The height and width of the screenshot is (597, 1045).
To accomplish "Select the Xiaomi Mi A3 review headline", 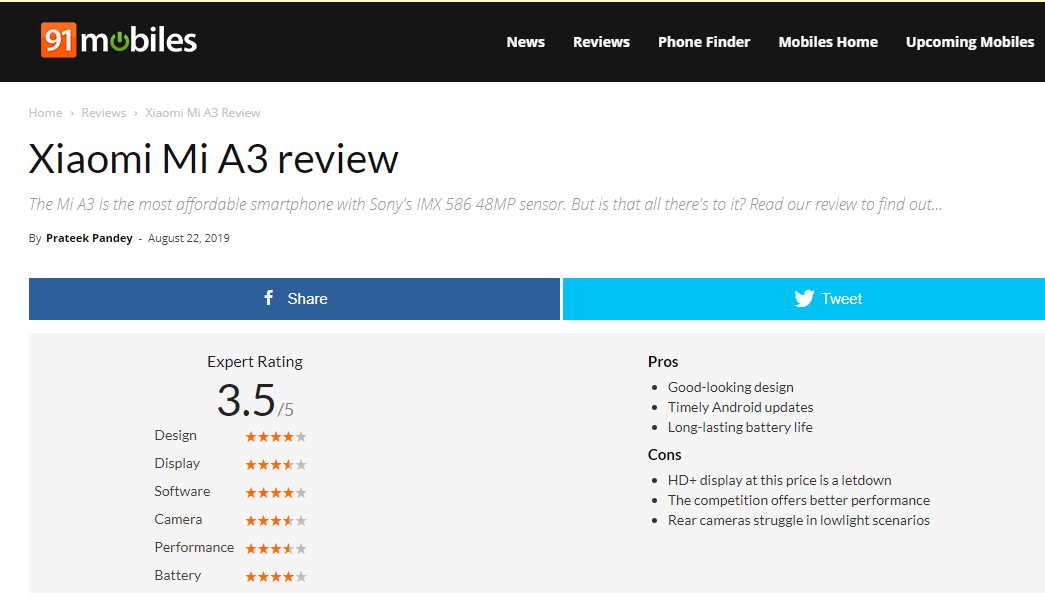I will point(213,159).
